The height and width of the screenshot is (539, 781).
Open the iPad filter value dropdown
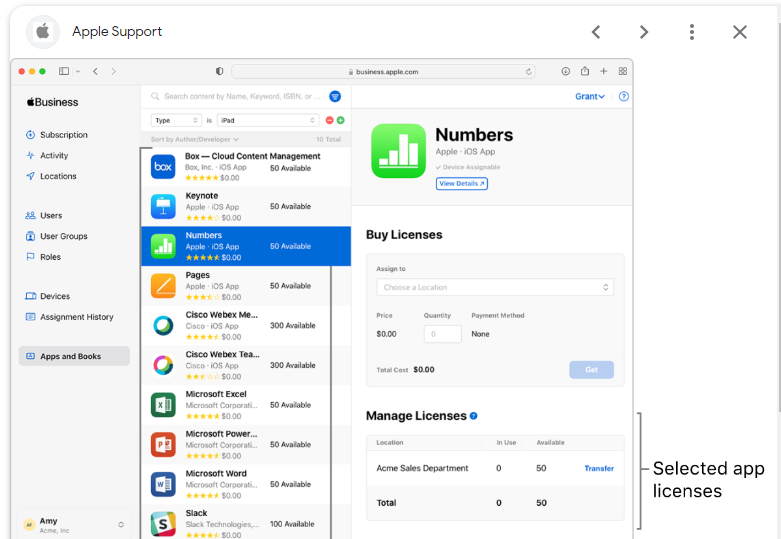(x=268, y=120)
